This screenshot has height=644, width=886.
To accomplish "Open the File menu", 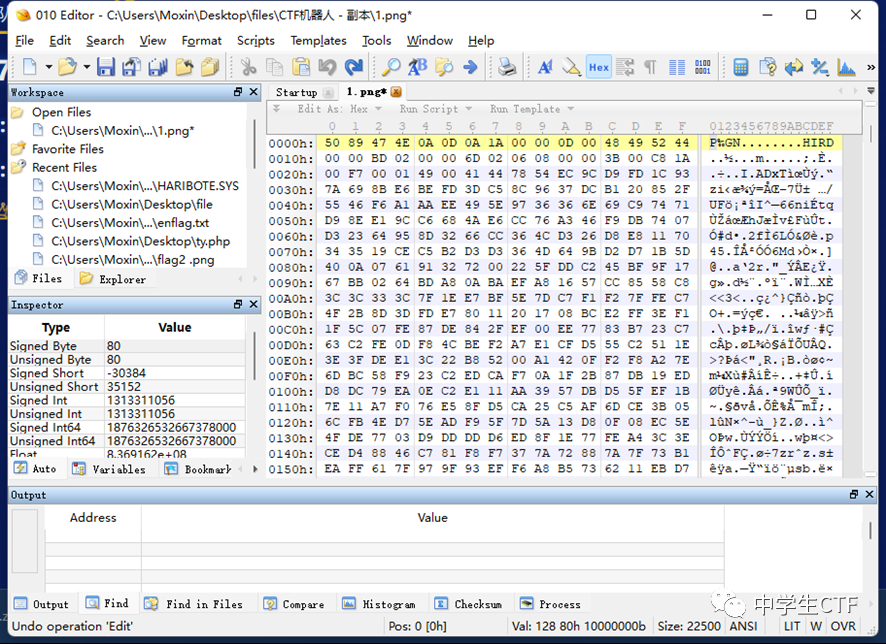I will coord(24,41).
